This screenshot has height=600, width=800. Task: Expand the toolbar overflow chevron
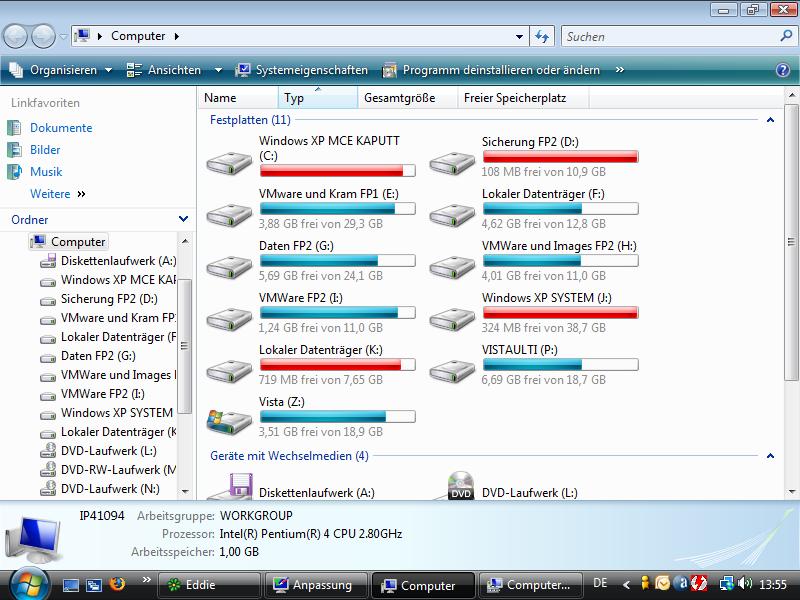tap(620, 70)
